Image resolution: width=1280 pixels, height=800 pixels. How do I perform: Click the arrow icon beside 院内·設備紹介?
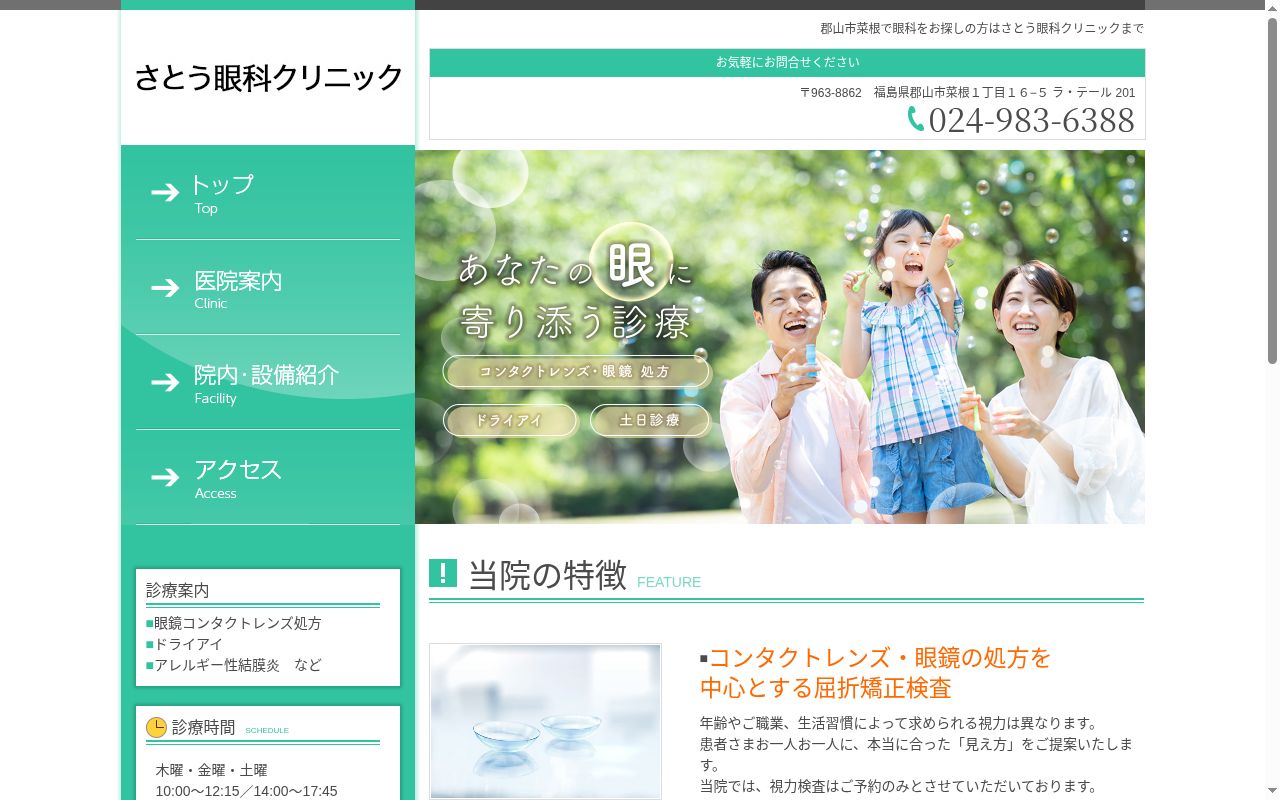pyautogui.click(x=165, y=382)
